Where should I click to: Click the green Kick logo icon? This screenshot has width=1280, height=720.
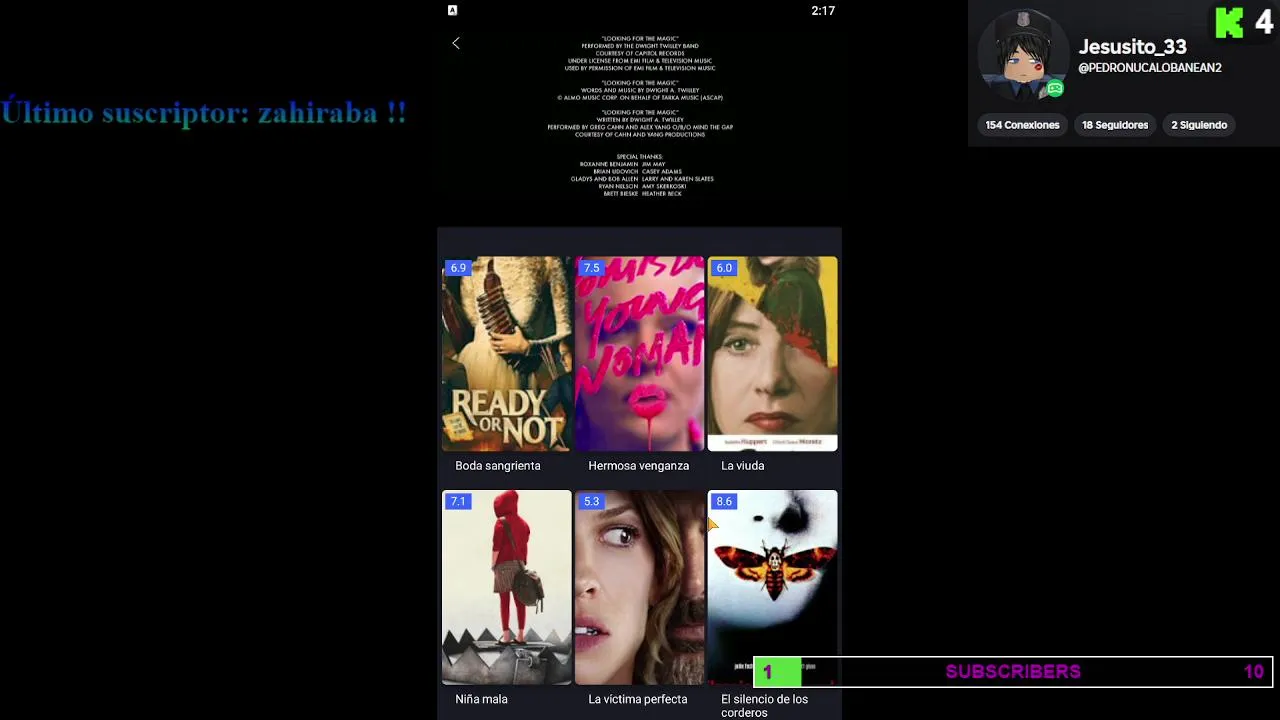[x=1229, y=22]
